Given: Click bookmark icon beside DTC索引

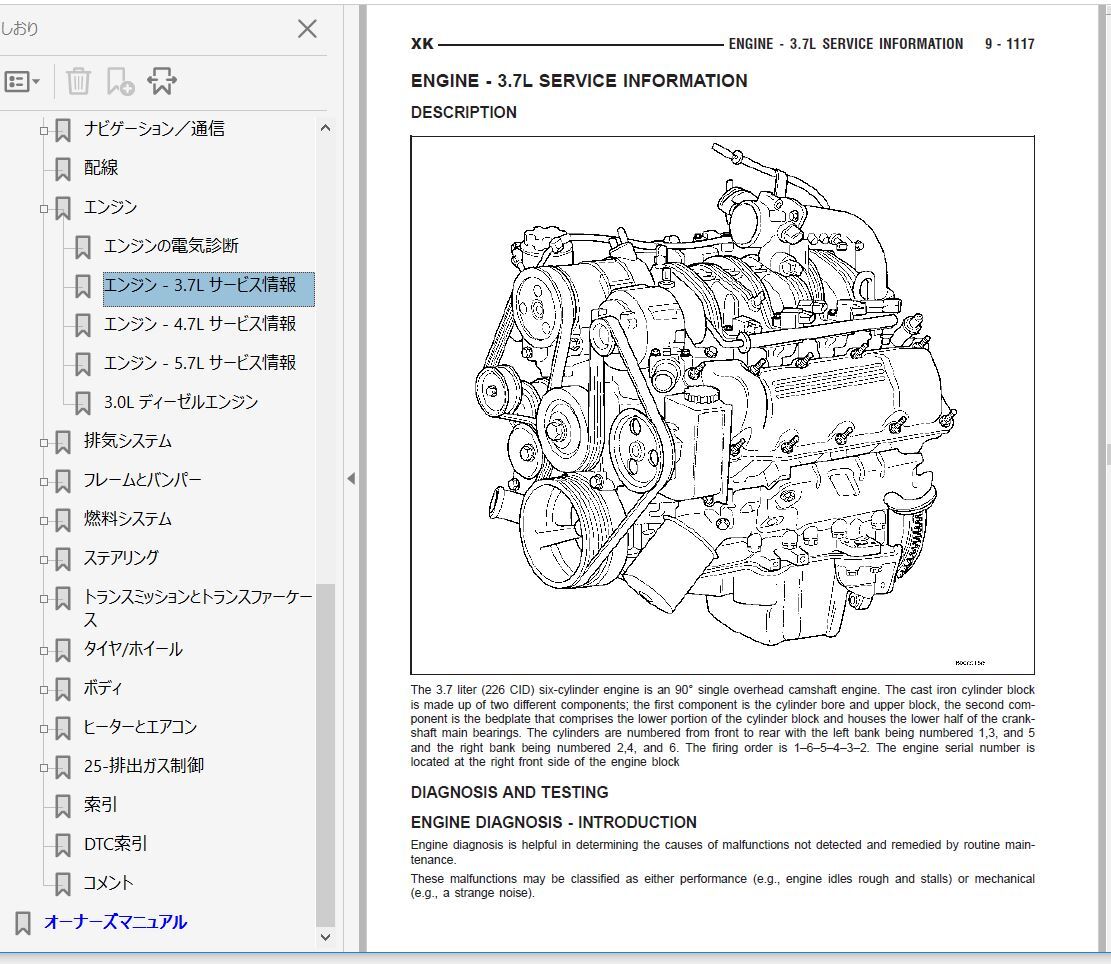Looking at the screenshot, I should 63,845.
